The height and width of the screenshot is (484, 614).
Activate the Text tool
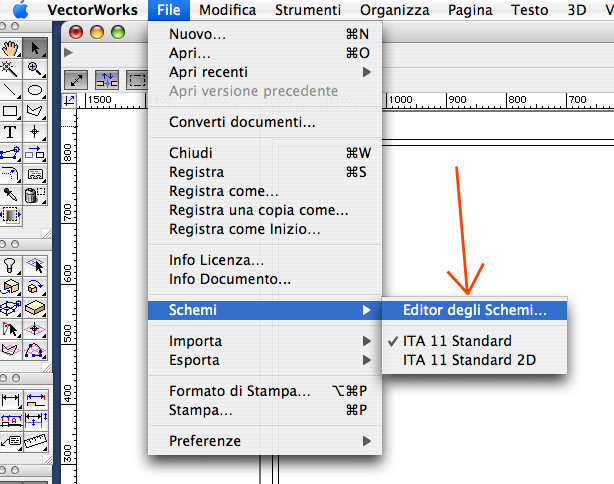pyautogui.click(x=11, y=132)
